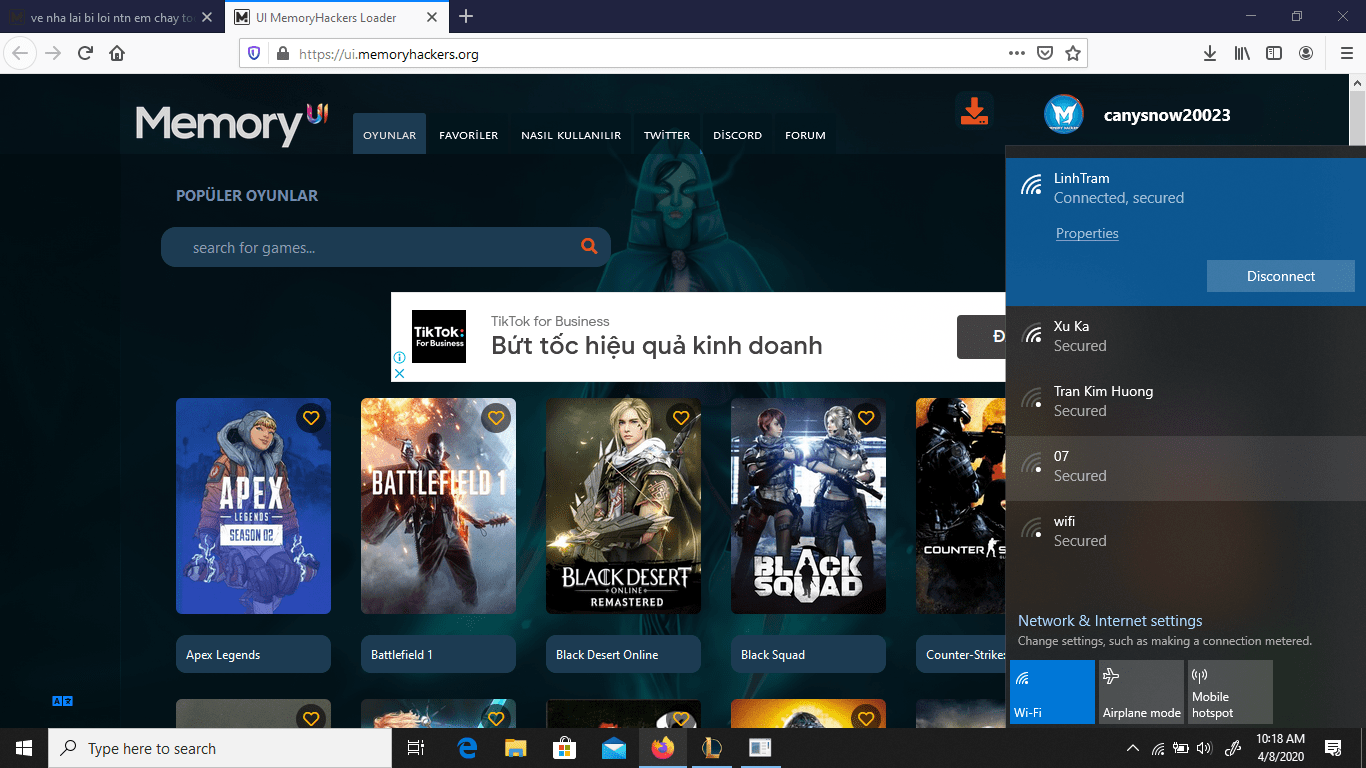1366x768 pixels.
Task: Open the page actions three-dot menu
Action: pos(1017,53)
